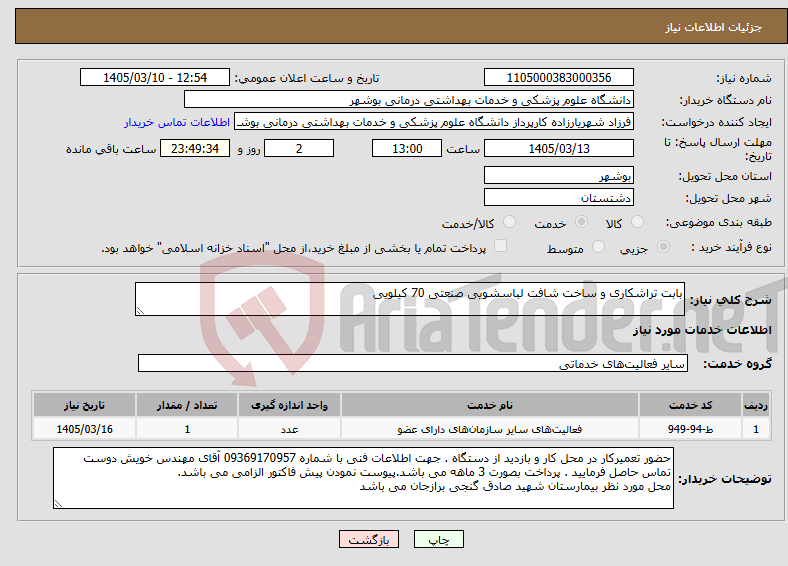Image resolution: width=788 pixels, height=566 pixels.
Task: Click the delivery province field بوشهر
Action: coord(558,175)
